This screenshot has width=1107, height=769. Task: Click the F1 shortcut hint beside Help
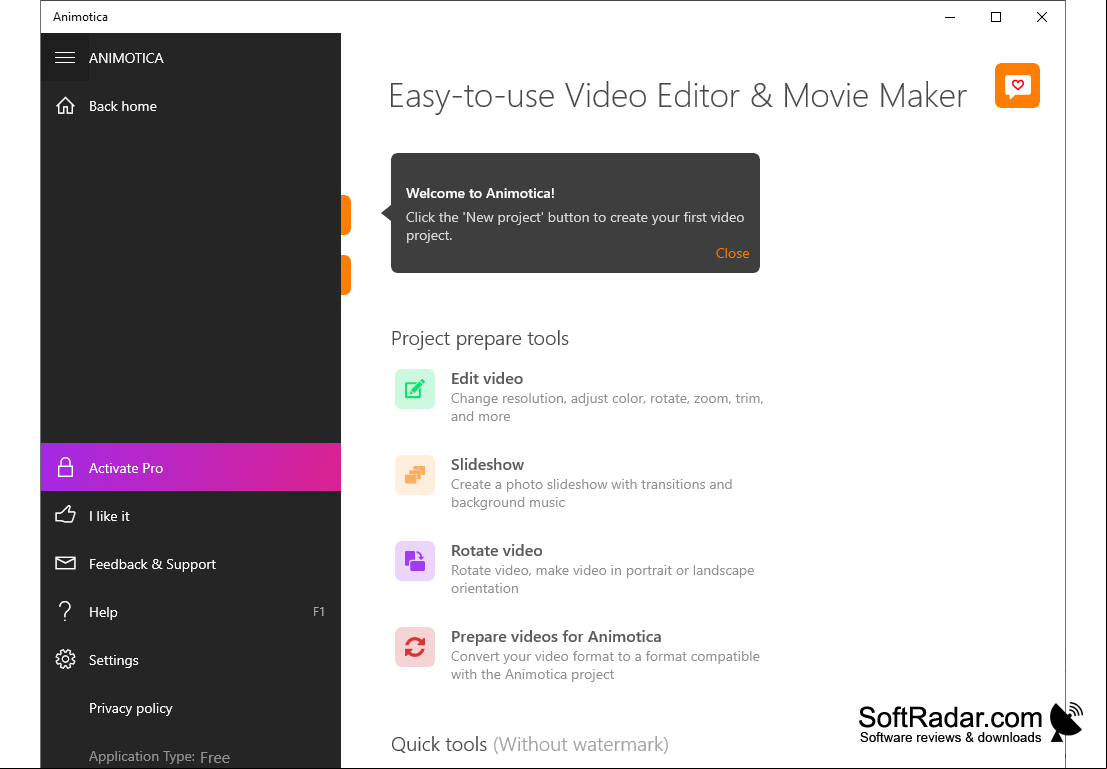(319, 612)
